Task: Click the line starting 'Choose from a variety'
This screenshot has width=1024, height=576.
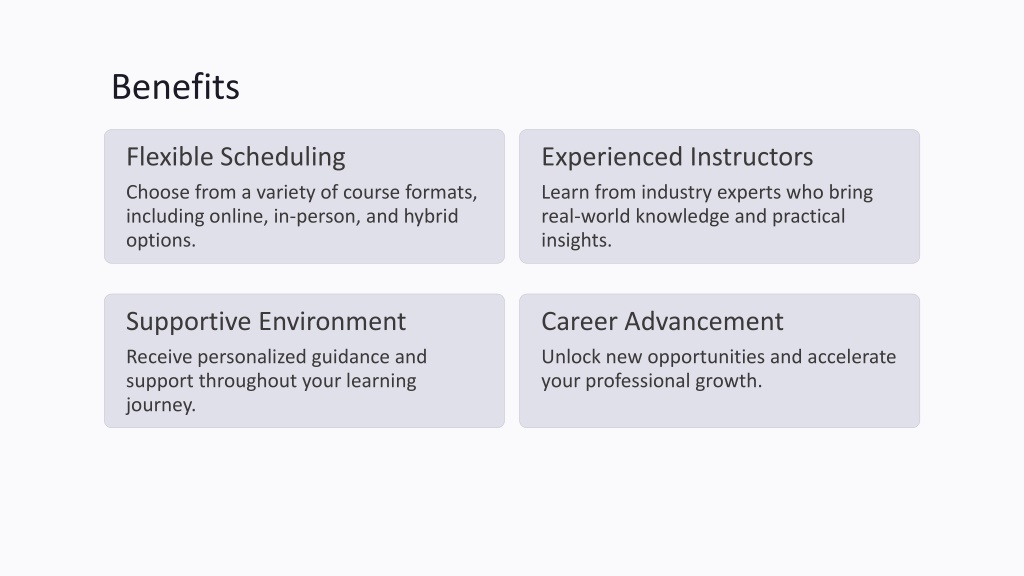Action: coord(302,193)
